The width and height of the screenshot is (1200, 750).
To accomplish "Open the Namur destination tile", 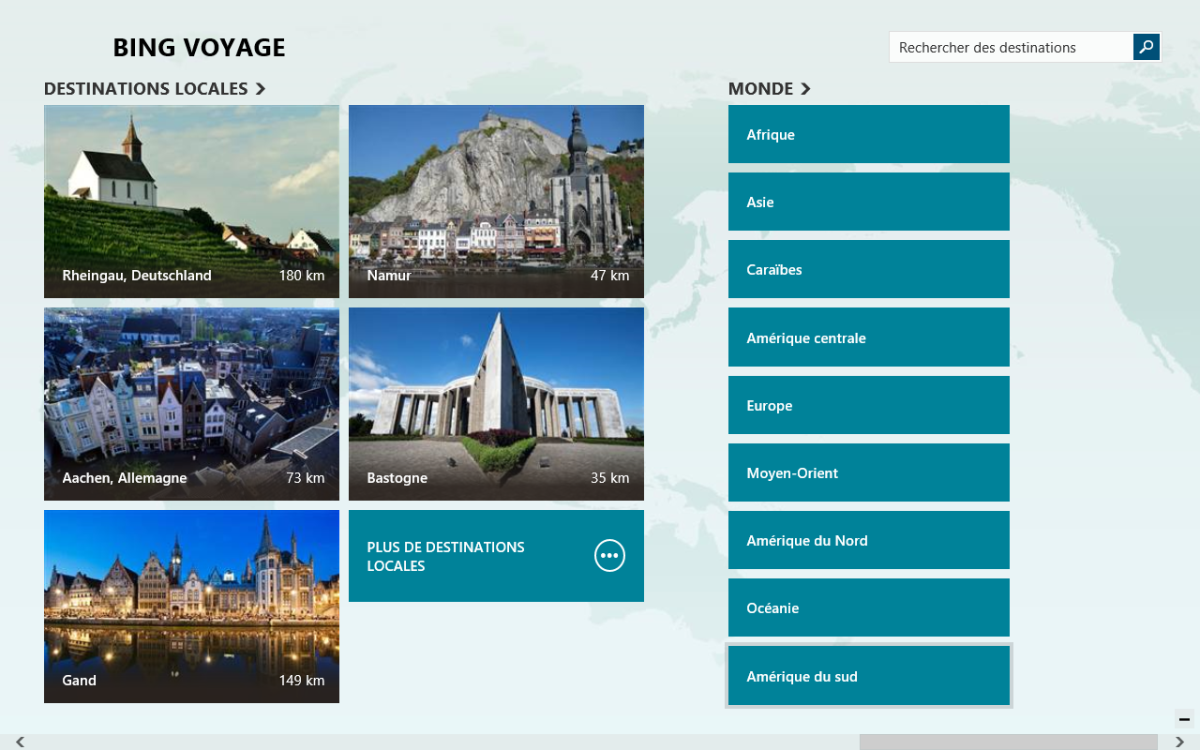I will click(x=496, y=201).
